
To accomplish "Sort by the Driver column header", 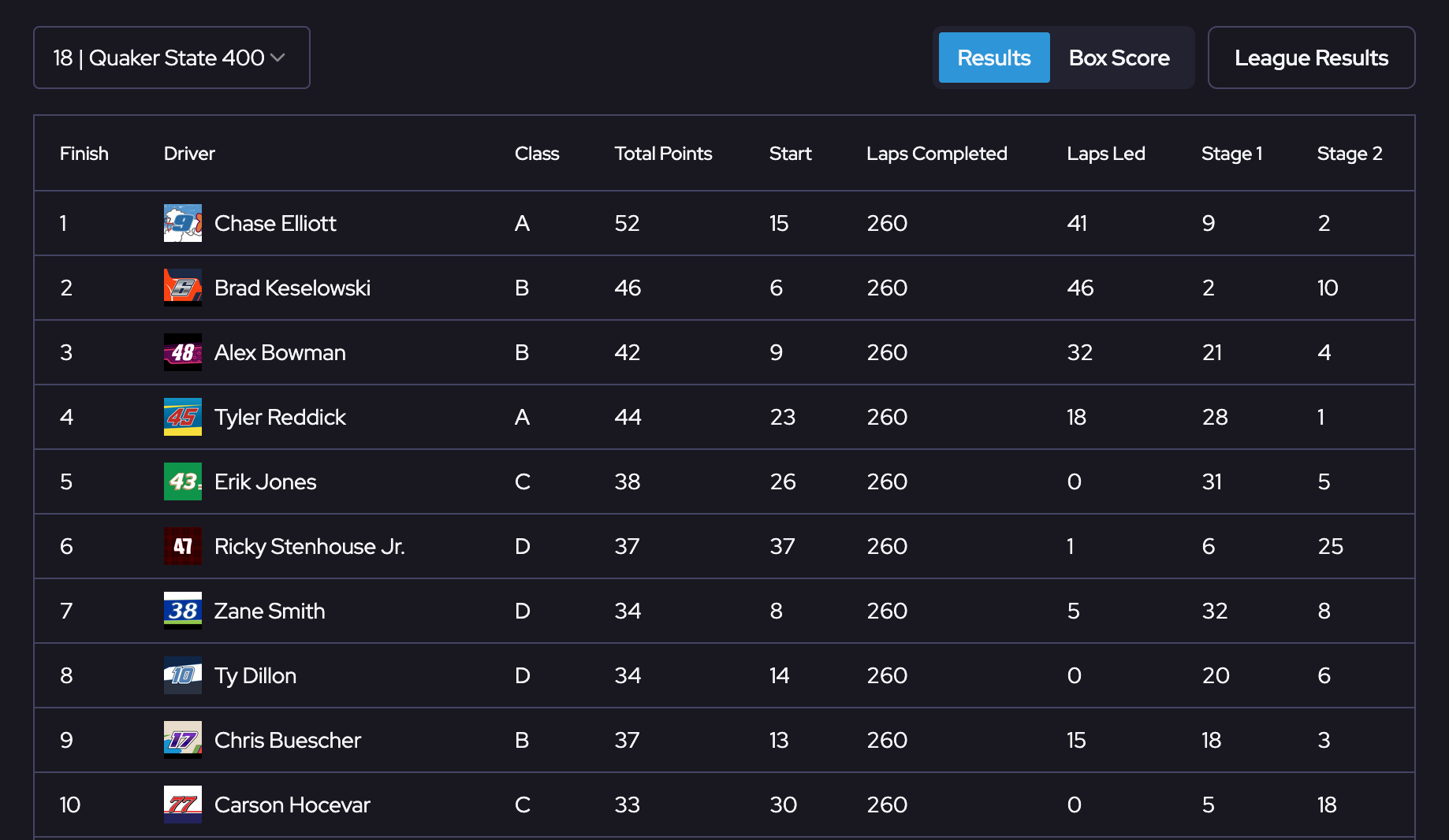I will 189,154.
